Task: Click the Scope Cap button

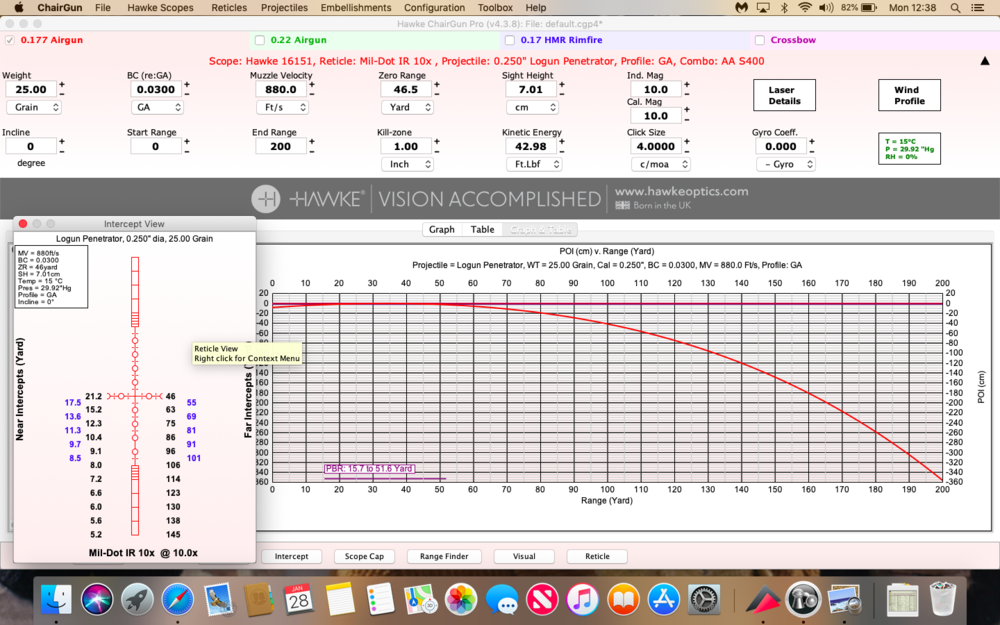Action: coord(364,556)
